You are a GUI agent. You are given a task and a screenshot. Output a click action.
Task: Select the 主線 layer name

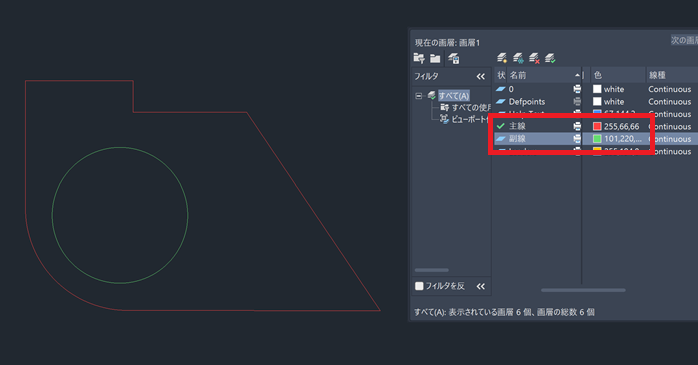517,126
